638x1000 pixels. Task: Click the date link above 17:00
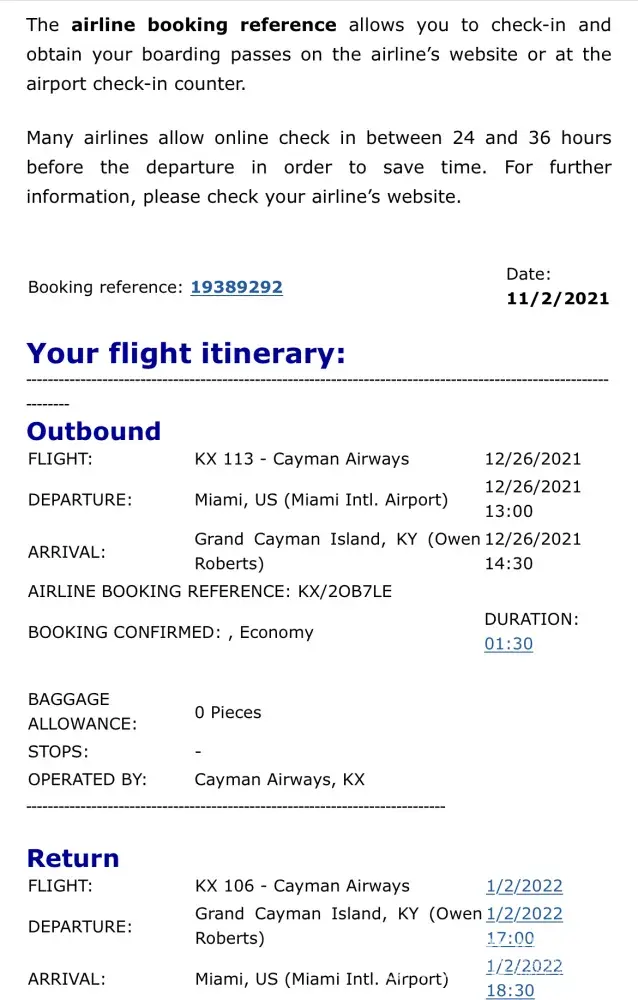click(x=524, y=914)
